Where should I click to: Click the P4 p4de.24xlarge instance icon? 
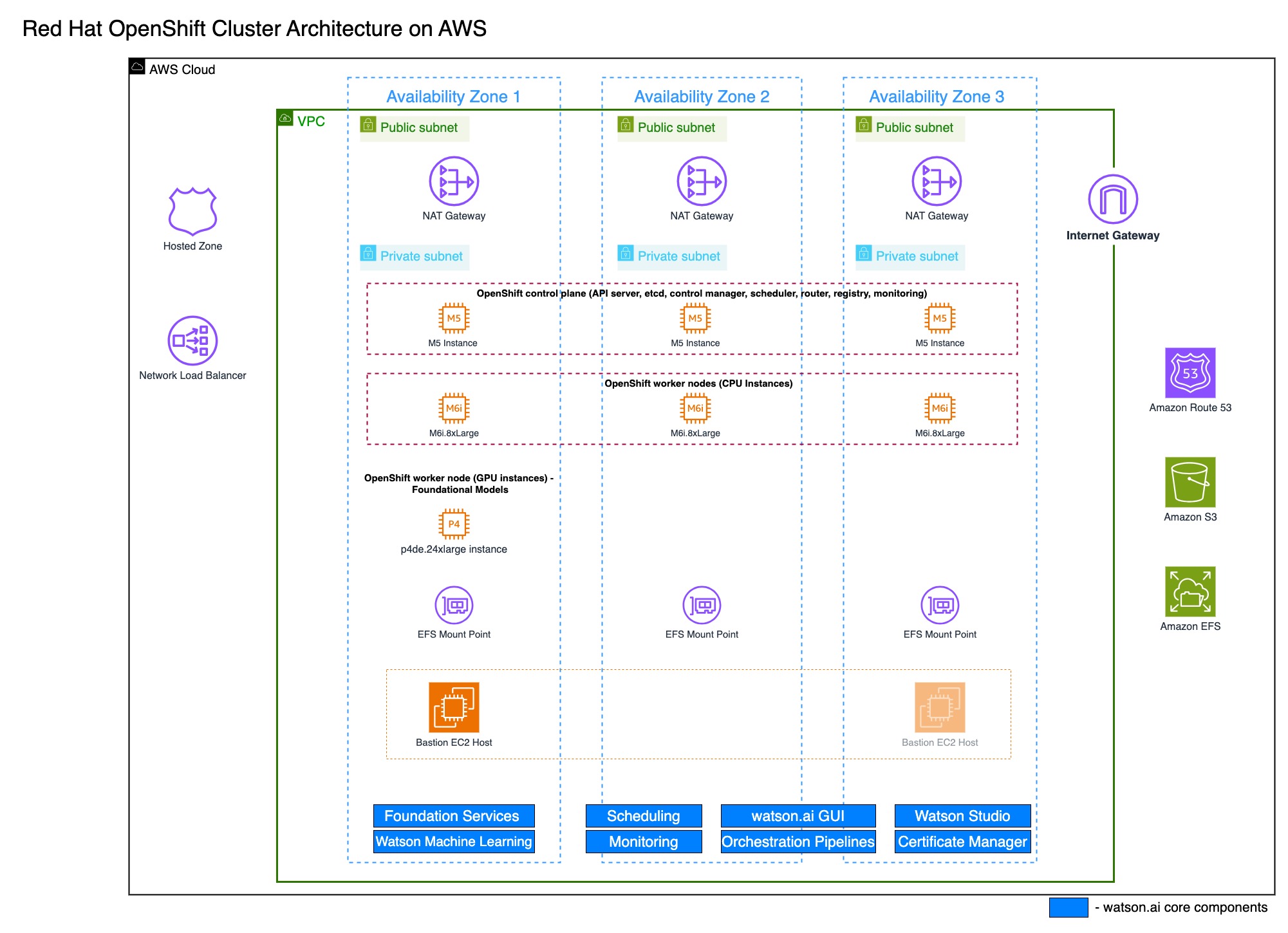(454, 524)
